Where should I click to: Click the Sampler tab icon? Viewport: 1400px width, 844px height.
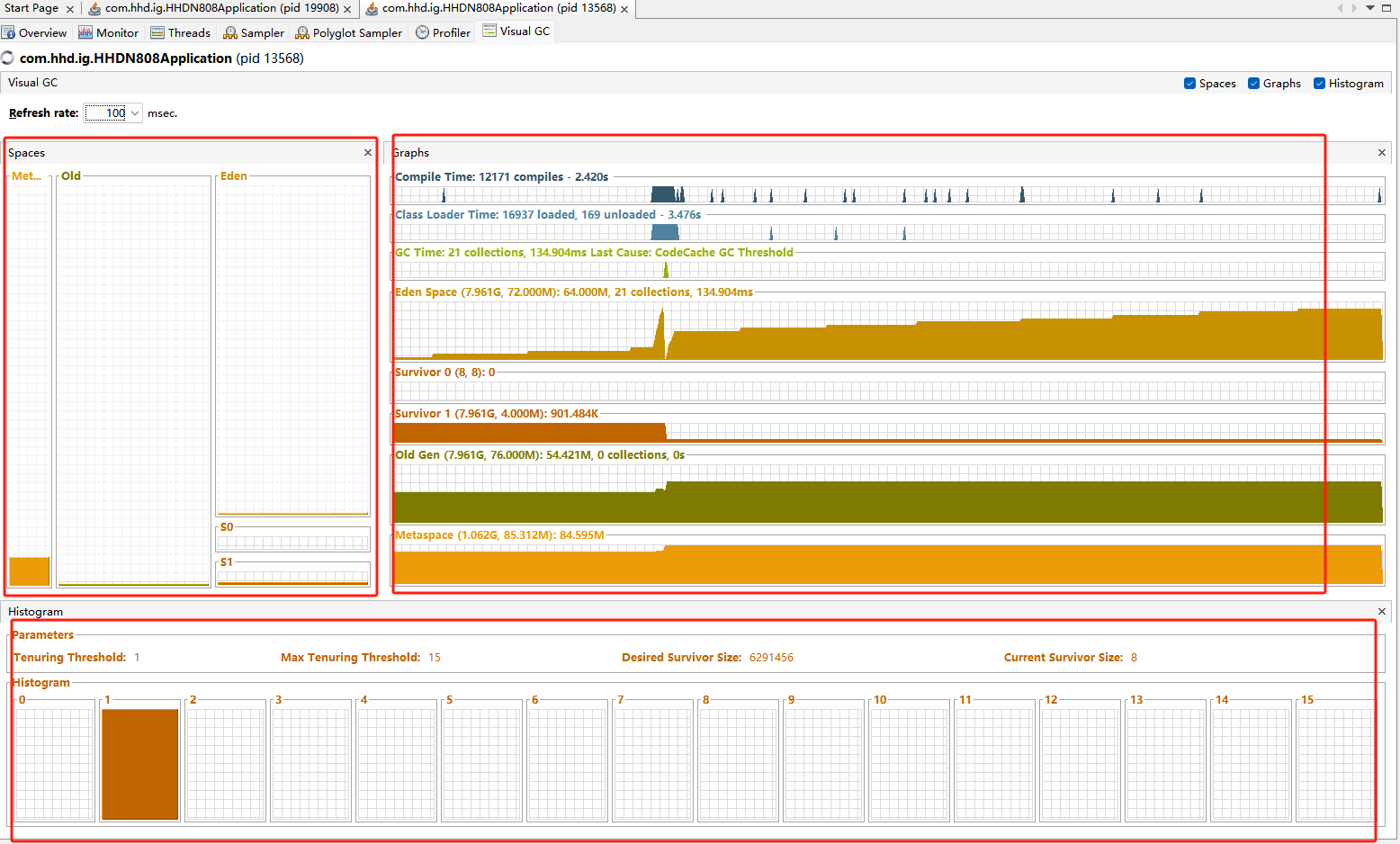[x=230, y=32]
